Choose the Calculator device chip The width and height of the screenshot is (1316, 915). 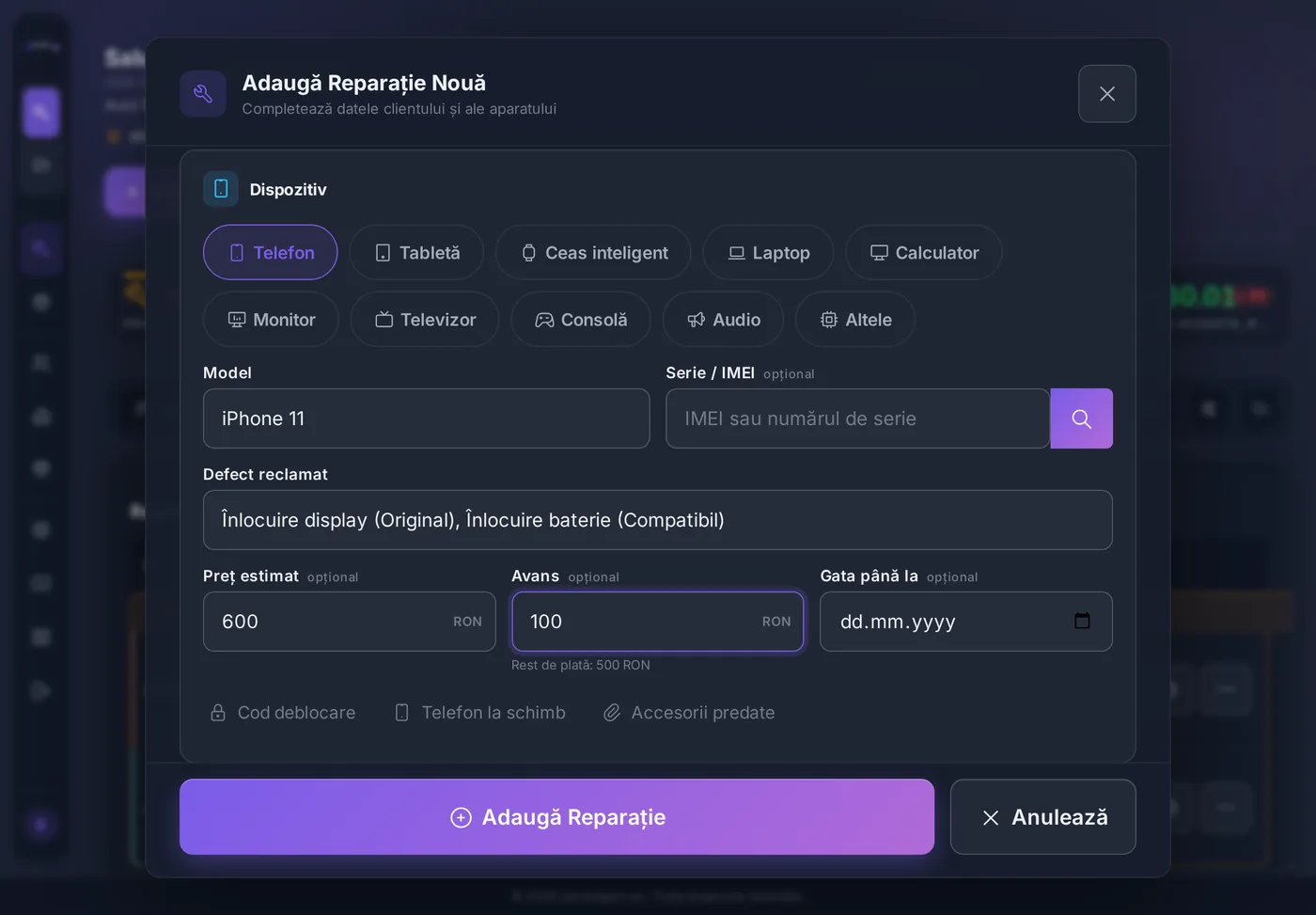pos(923,252)
